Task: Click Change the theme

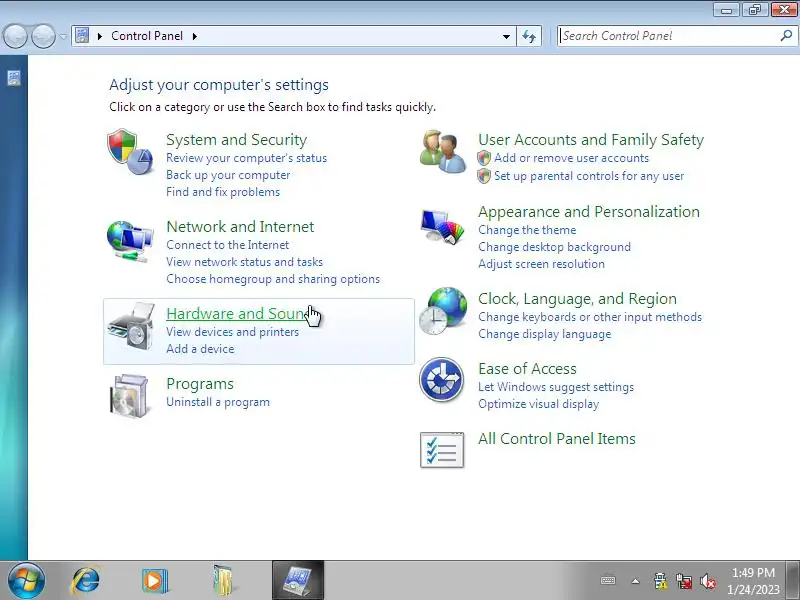Action: 527,230
